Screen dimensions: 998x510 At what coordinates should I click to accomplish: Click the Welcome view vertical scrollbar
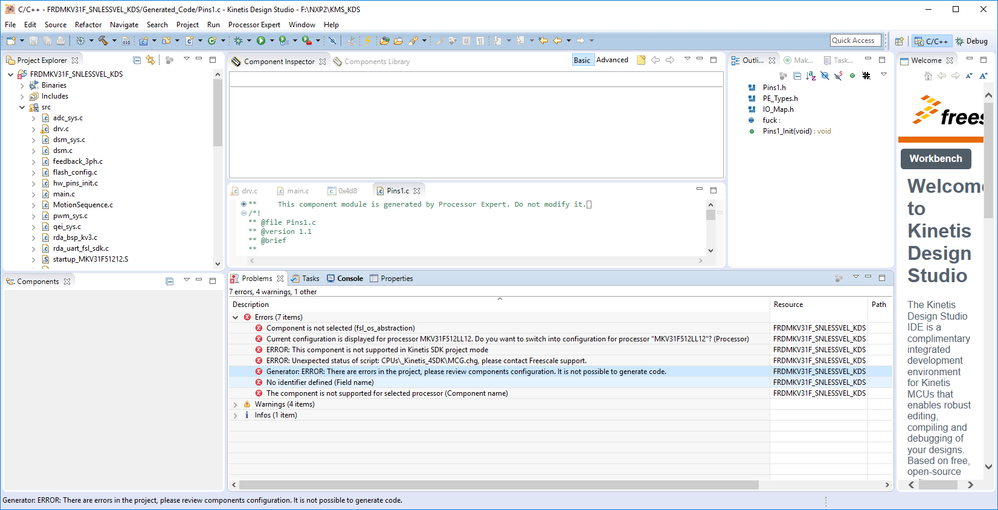988,283
